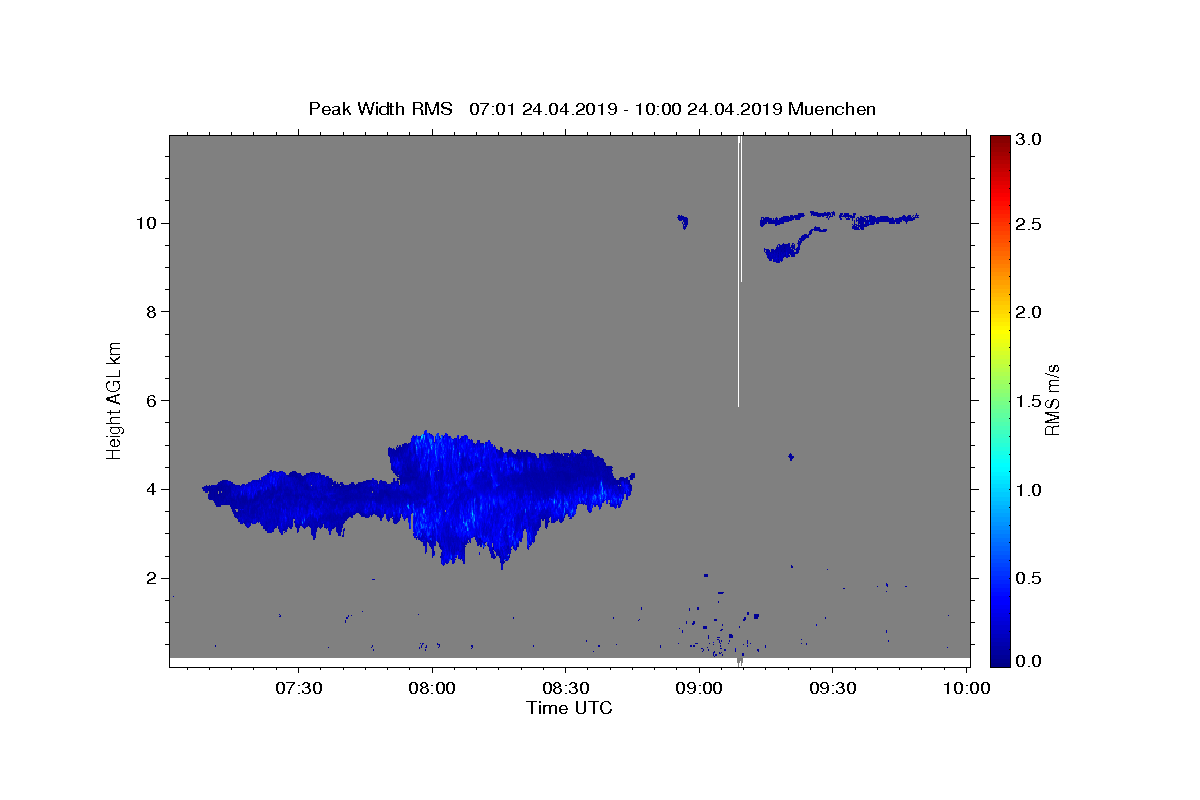This screenshot has width=1200, height=800.
Task: Select the 'Time UTC' axis label
Action: [569, 708]
